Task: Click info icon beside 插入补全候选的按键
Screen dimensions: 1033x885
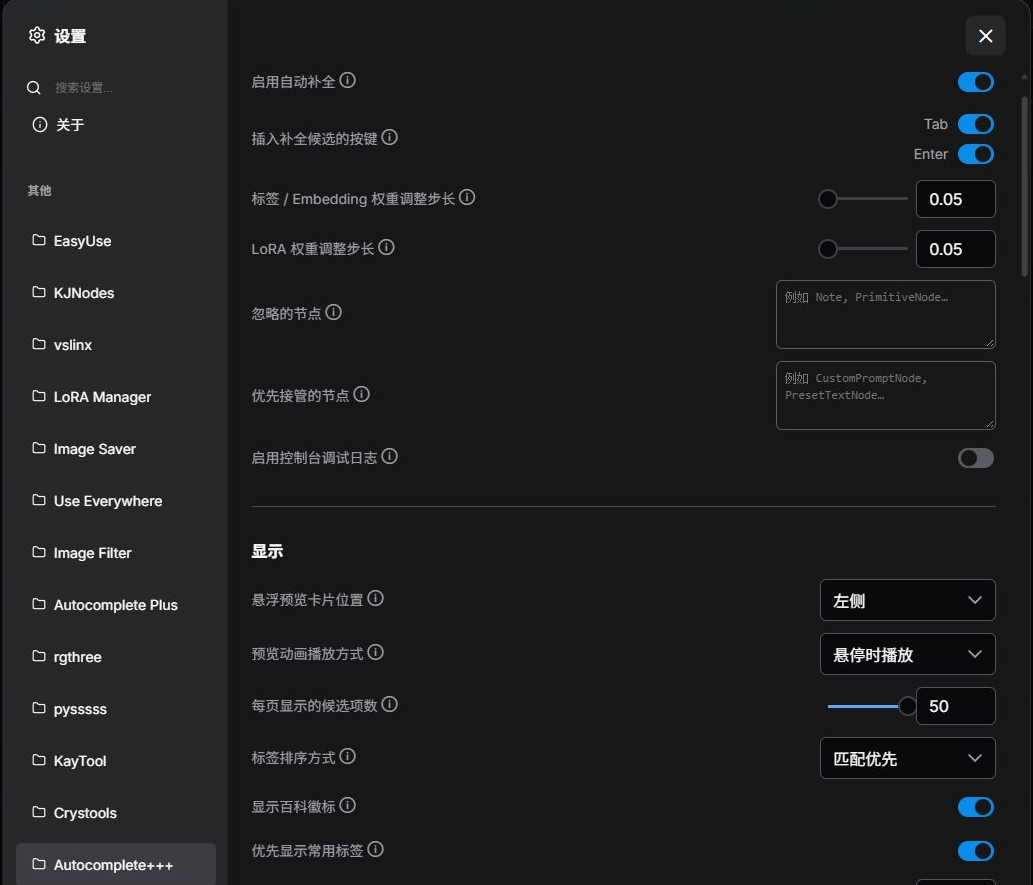Action: coord(389,137)
